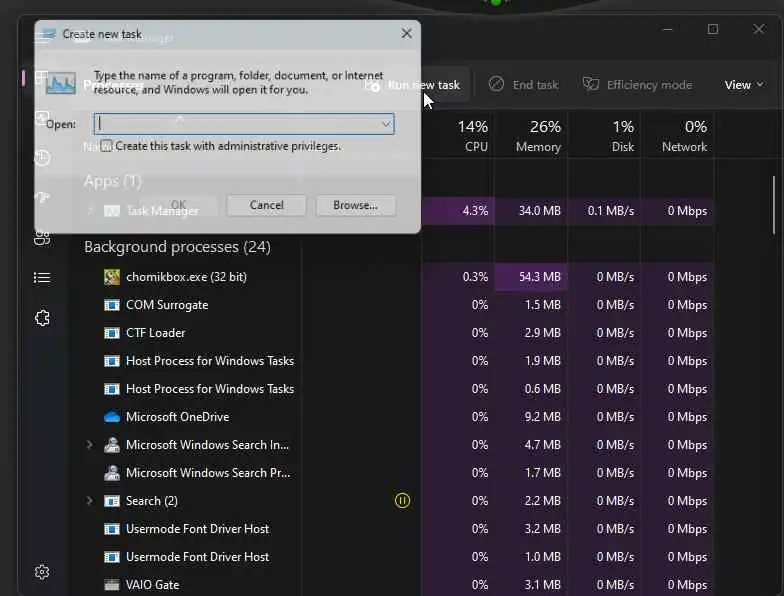Minimize the Task Manager window
Viewport: 784px width, 596px height.
[x=668, y=30]
